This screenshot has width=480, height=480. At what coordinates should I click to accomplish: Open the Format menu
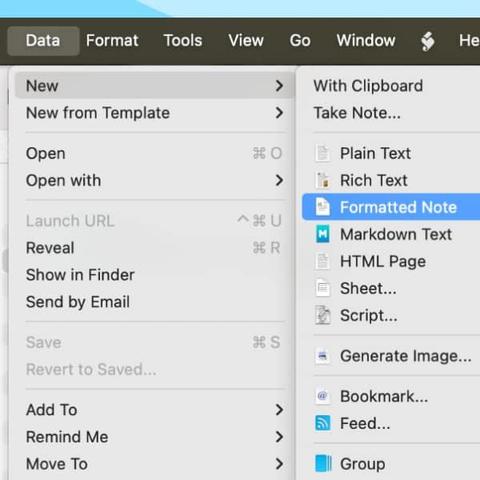[x=112, y=41]
